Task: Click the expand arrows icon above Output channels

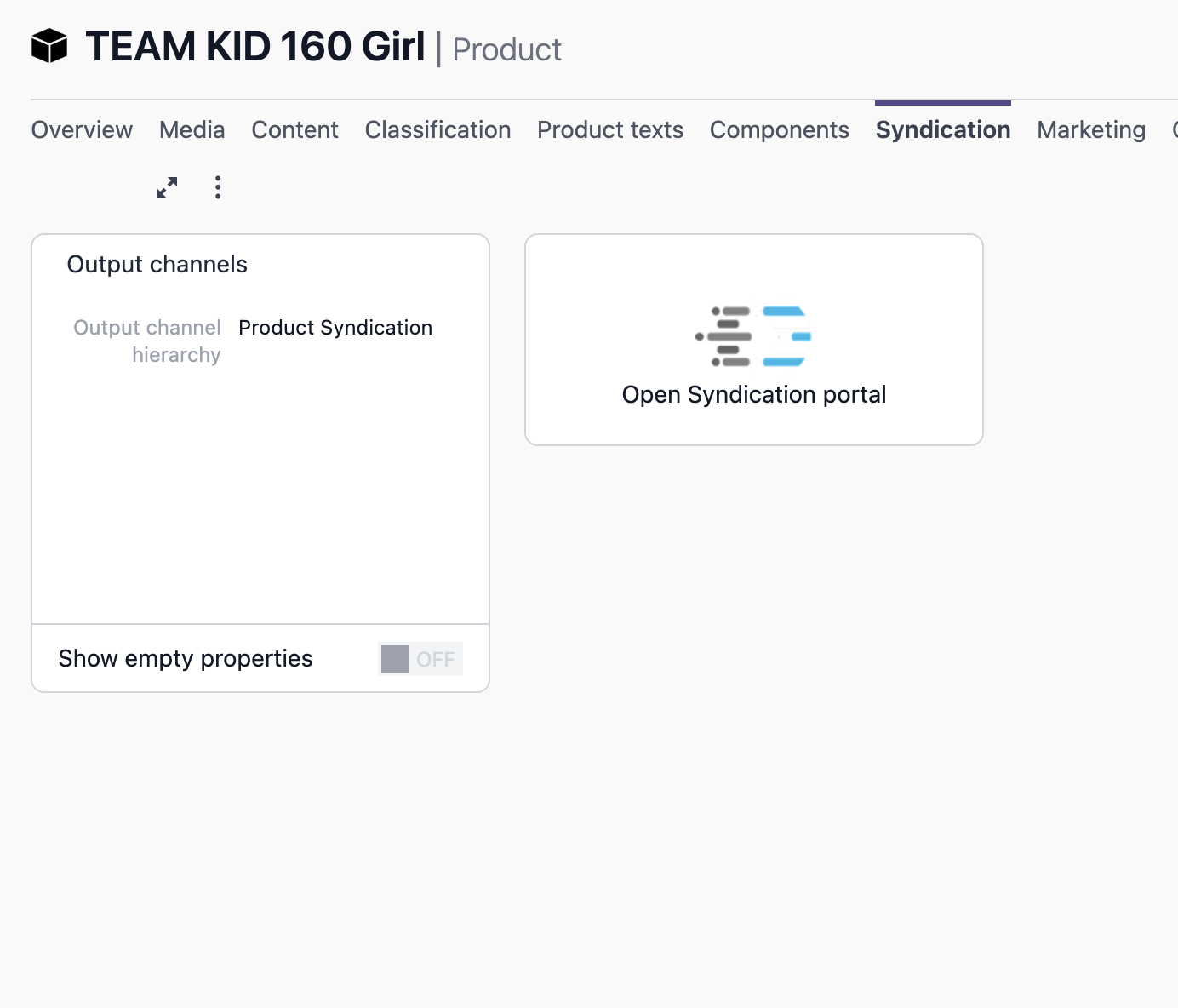Action: [x=166, y=187]
